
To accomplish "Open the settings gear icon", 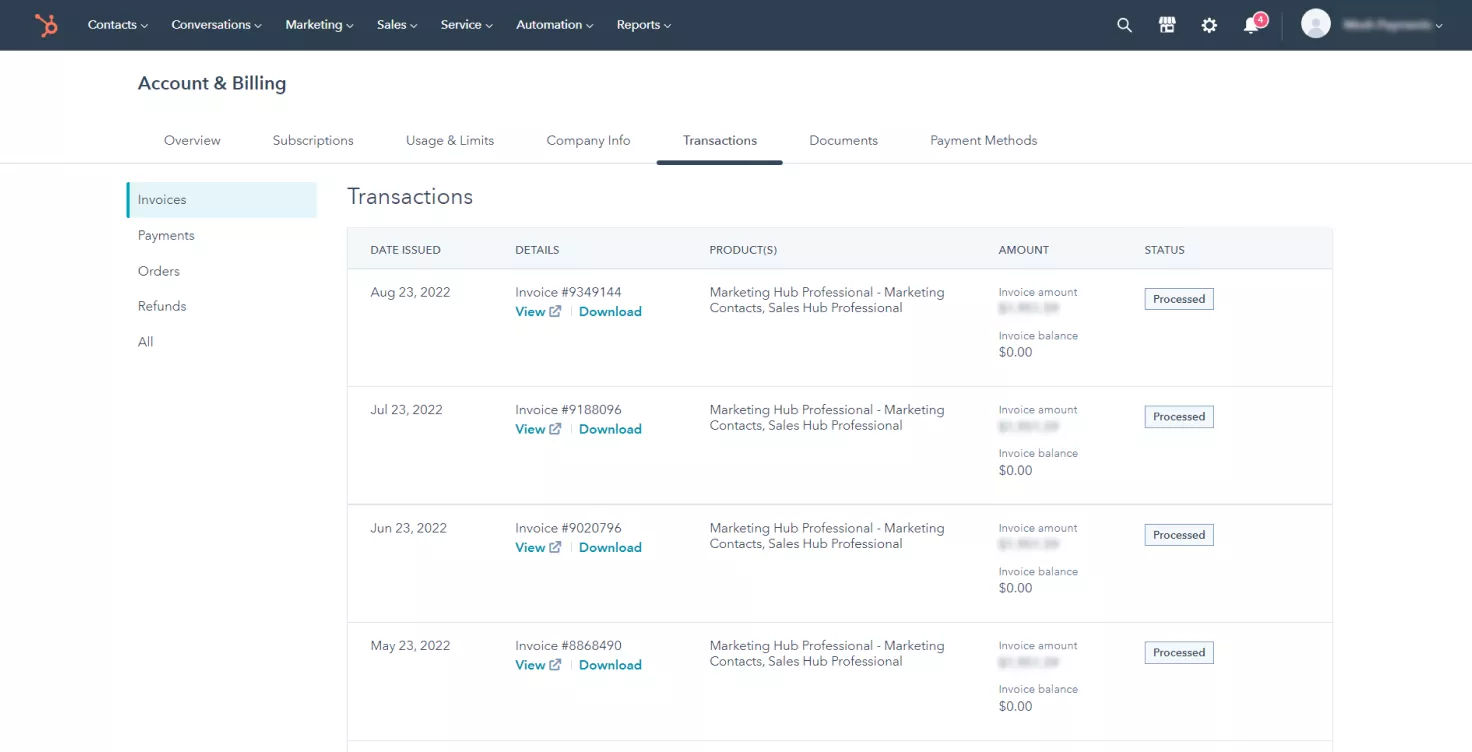I will 1209,25.
